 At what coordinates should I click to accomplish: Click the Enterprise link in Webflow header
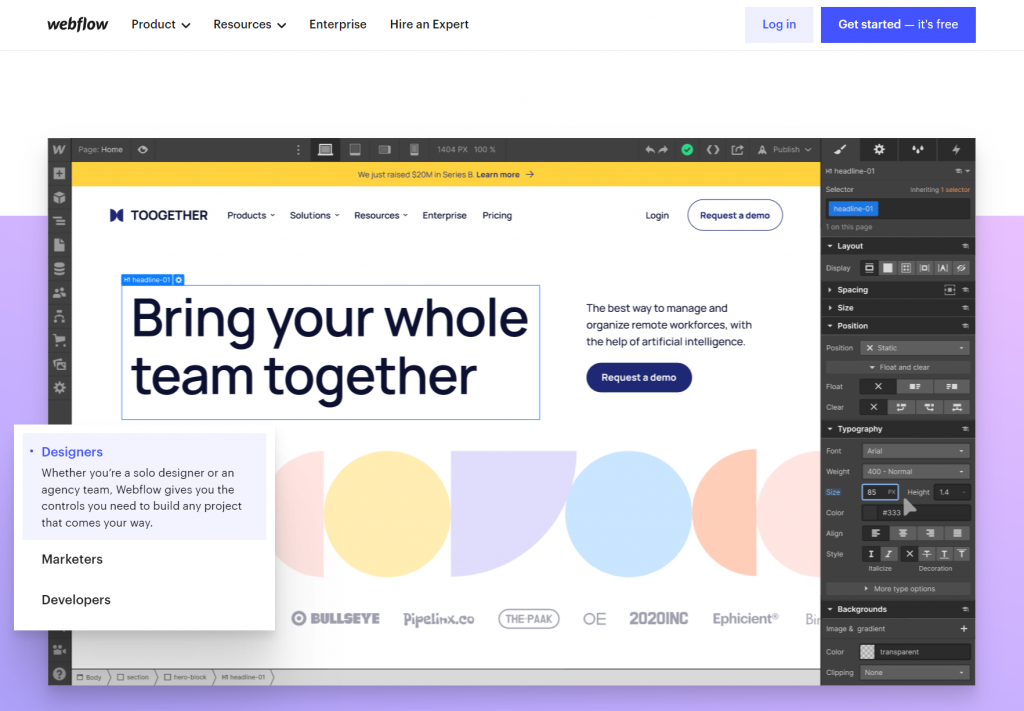(338, 24)
